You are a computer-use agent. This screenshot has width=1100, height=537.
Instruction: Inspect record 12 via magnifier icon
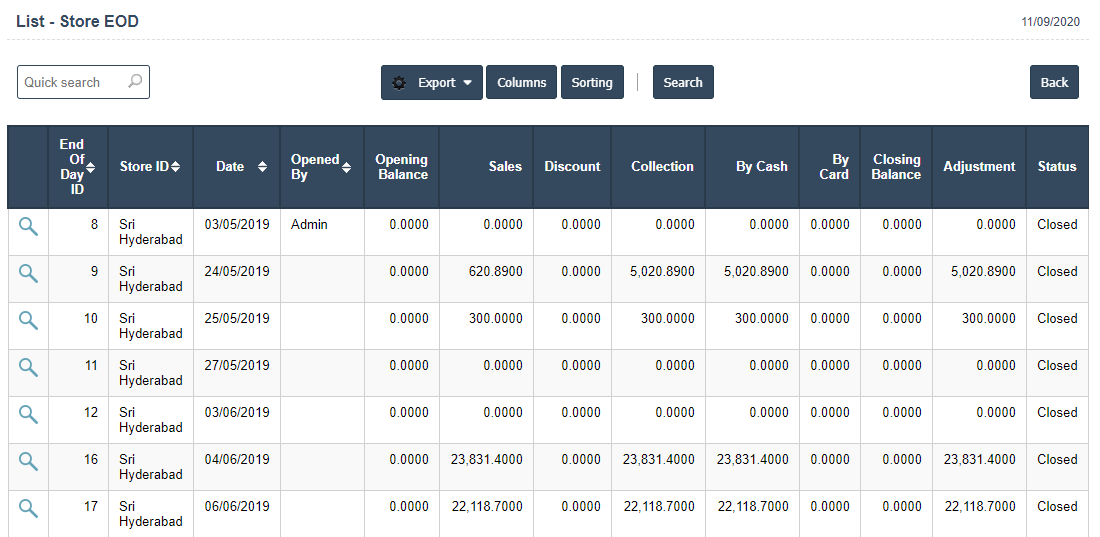pyautogui.click(x=28, y=415)
